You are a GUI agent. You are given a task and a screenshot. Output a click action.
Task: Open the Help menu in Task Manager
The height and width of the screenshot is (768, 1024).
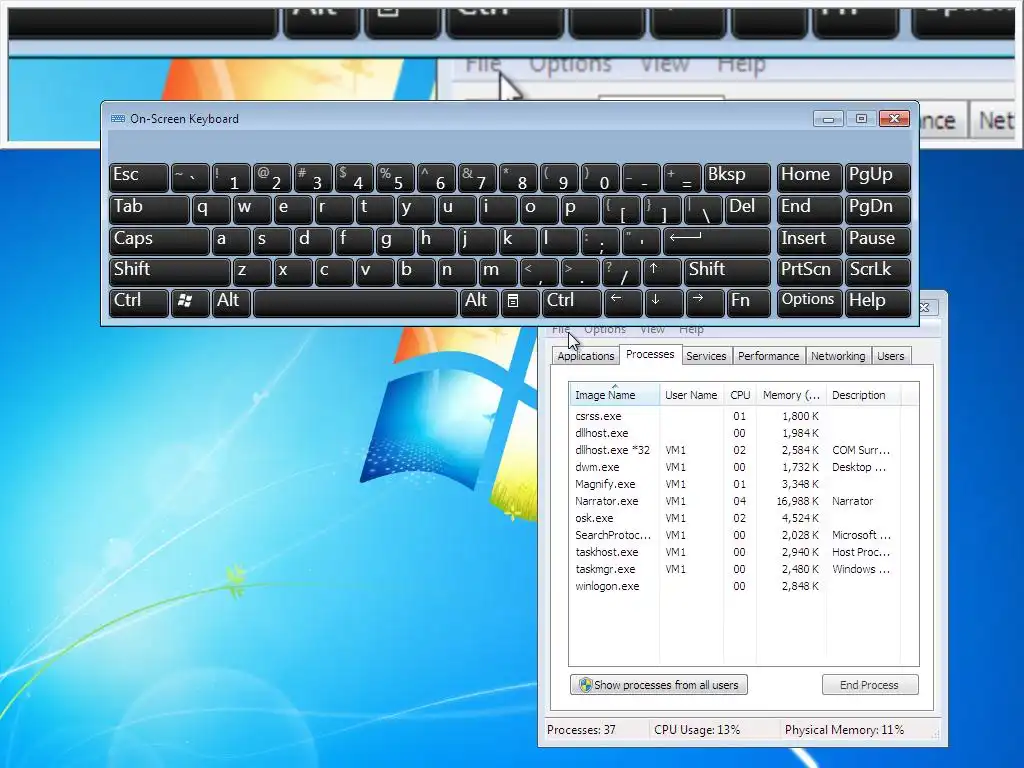pos(691,329)
